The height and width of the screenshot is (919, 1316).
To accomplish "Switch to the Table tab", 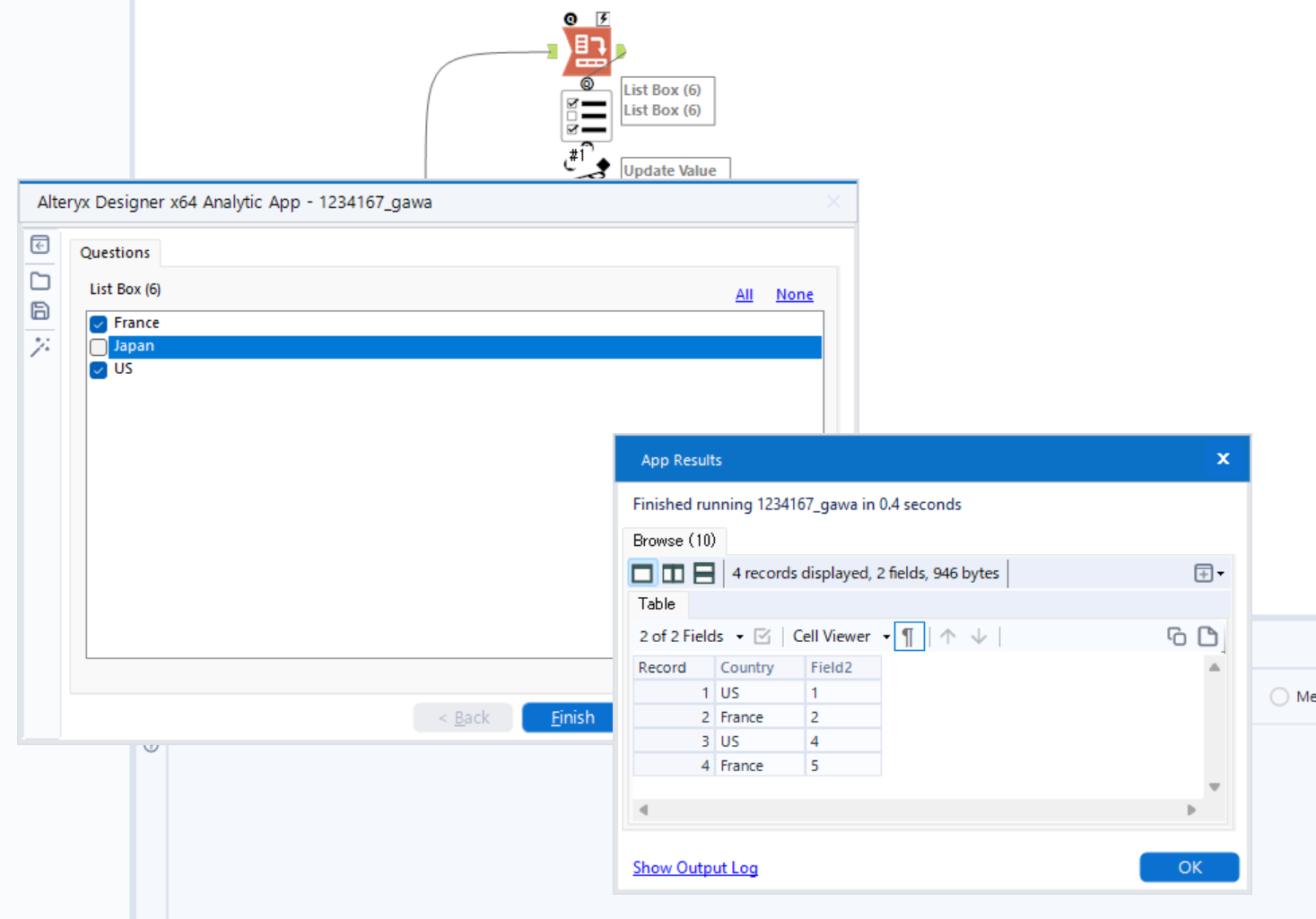I will 656,604.
